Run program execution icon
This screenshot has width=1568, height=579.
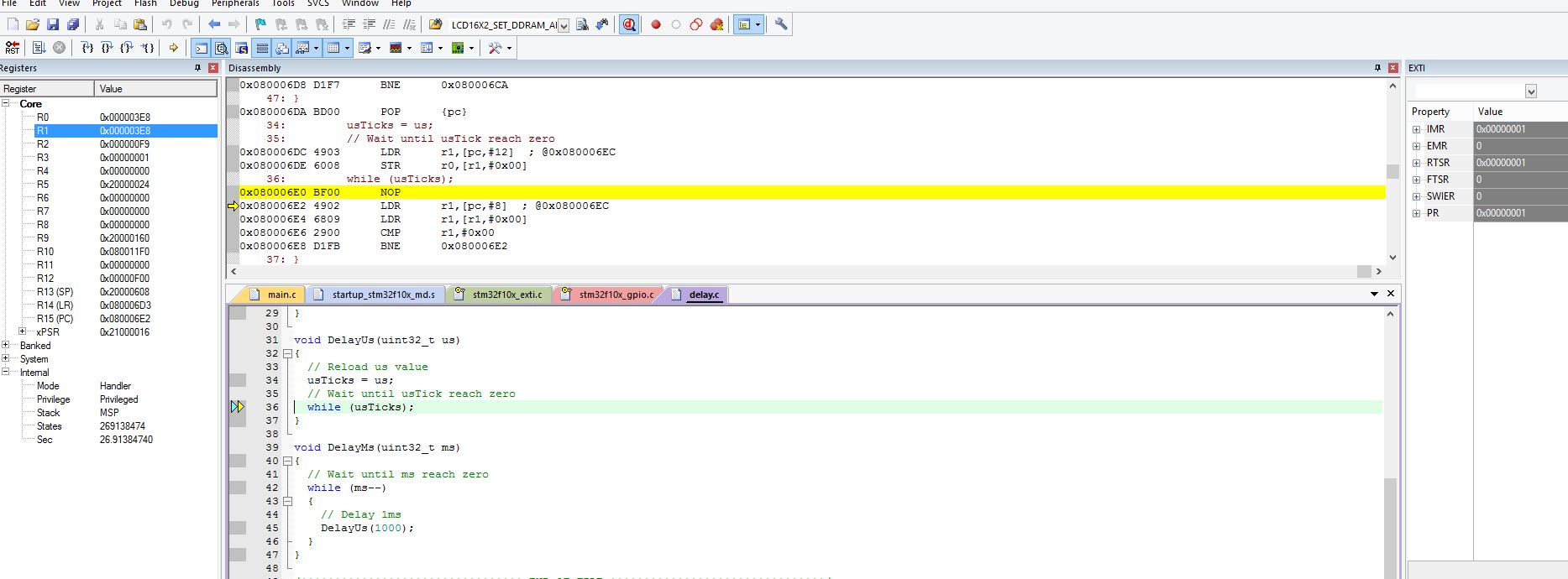tap(39, 48)
